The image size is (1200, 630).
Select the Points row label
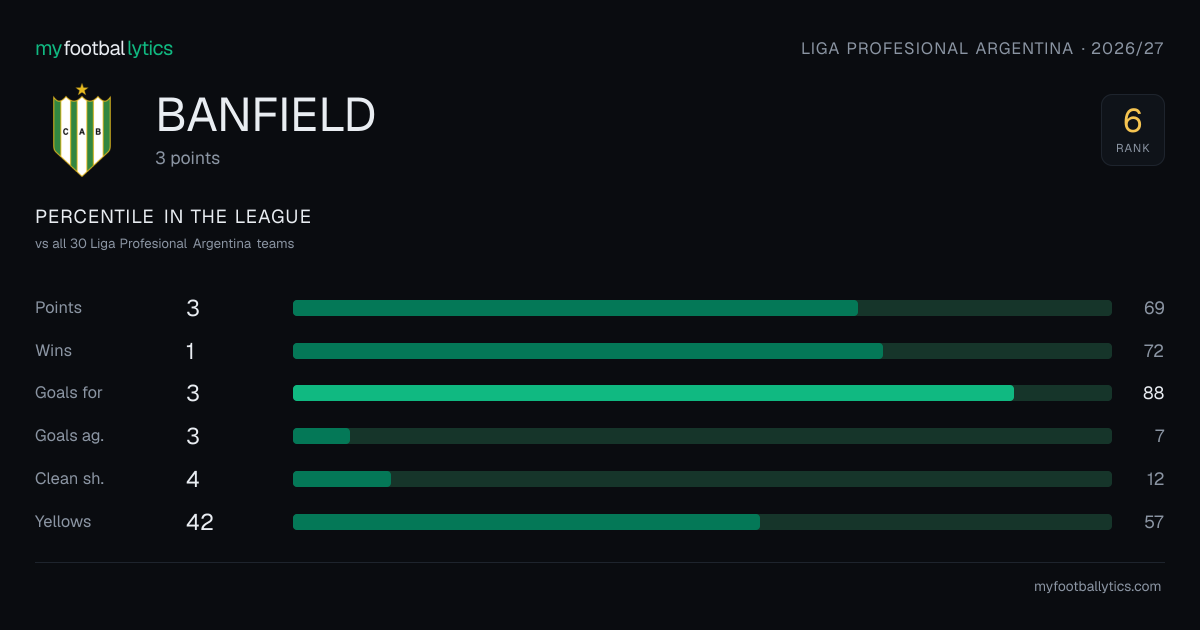click(59, 308)
